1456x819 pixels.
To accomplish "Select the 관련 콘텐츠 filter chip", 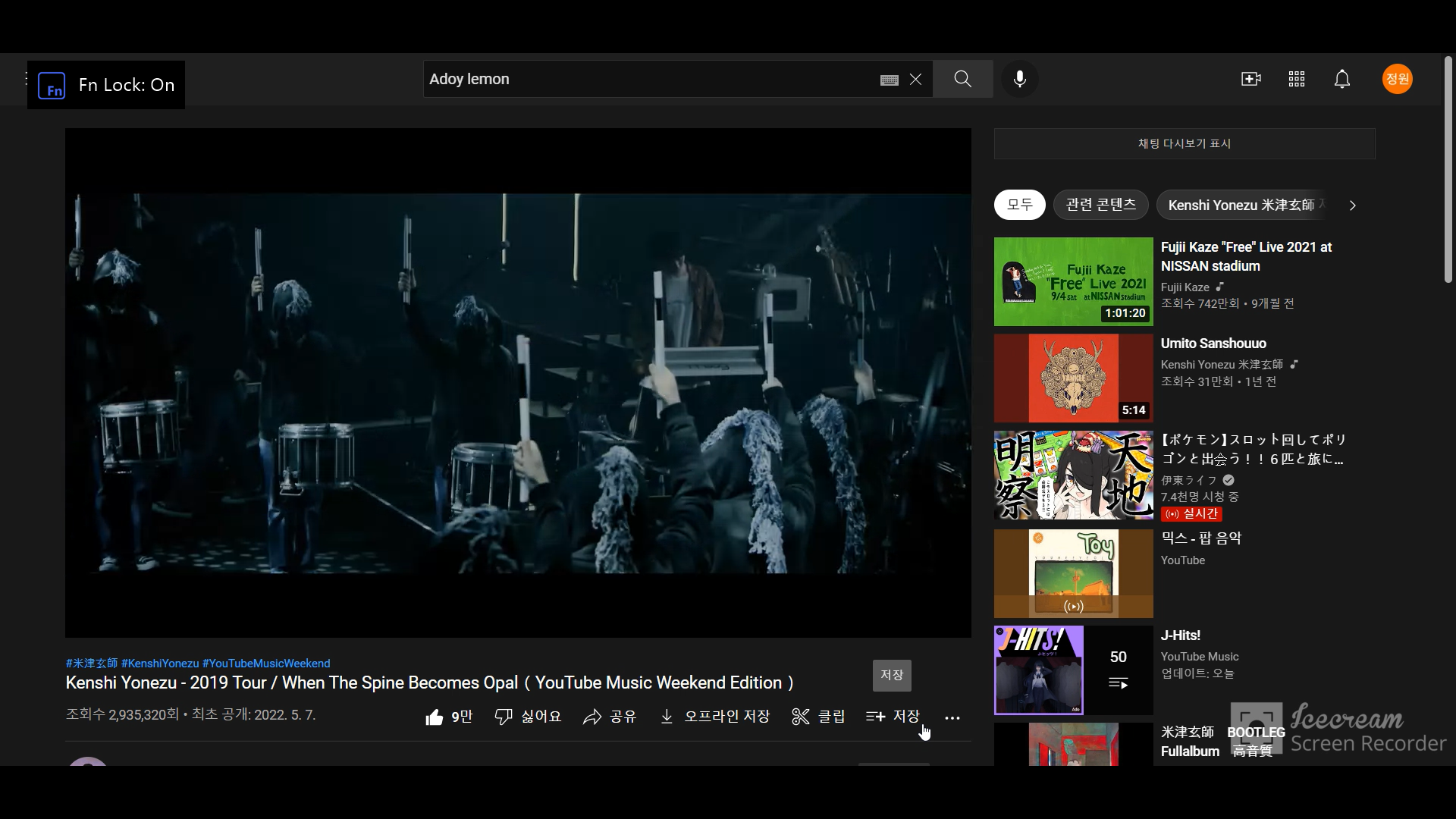I will point(1100,205).
